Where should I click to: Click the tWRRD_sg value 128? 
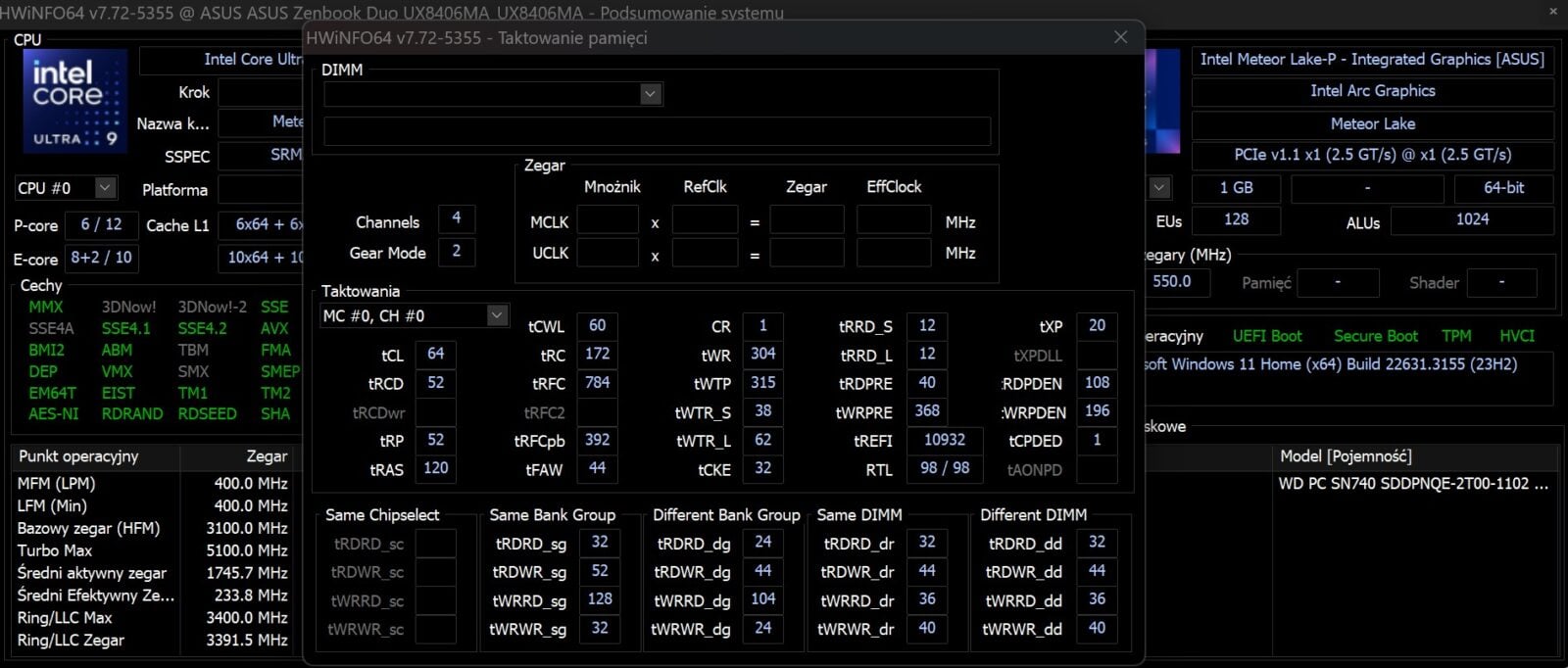(x=600, y=599)
